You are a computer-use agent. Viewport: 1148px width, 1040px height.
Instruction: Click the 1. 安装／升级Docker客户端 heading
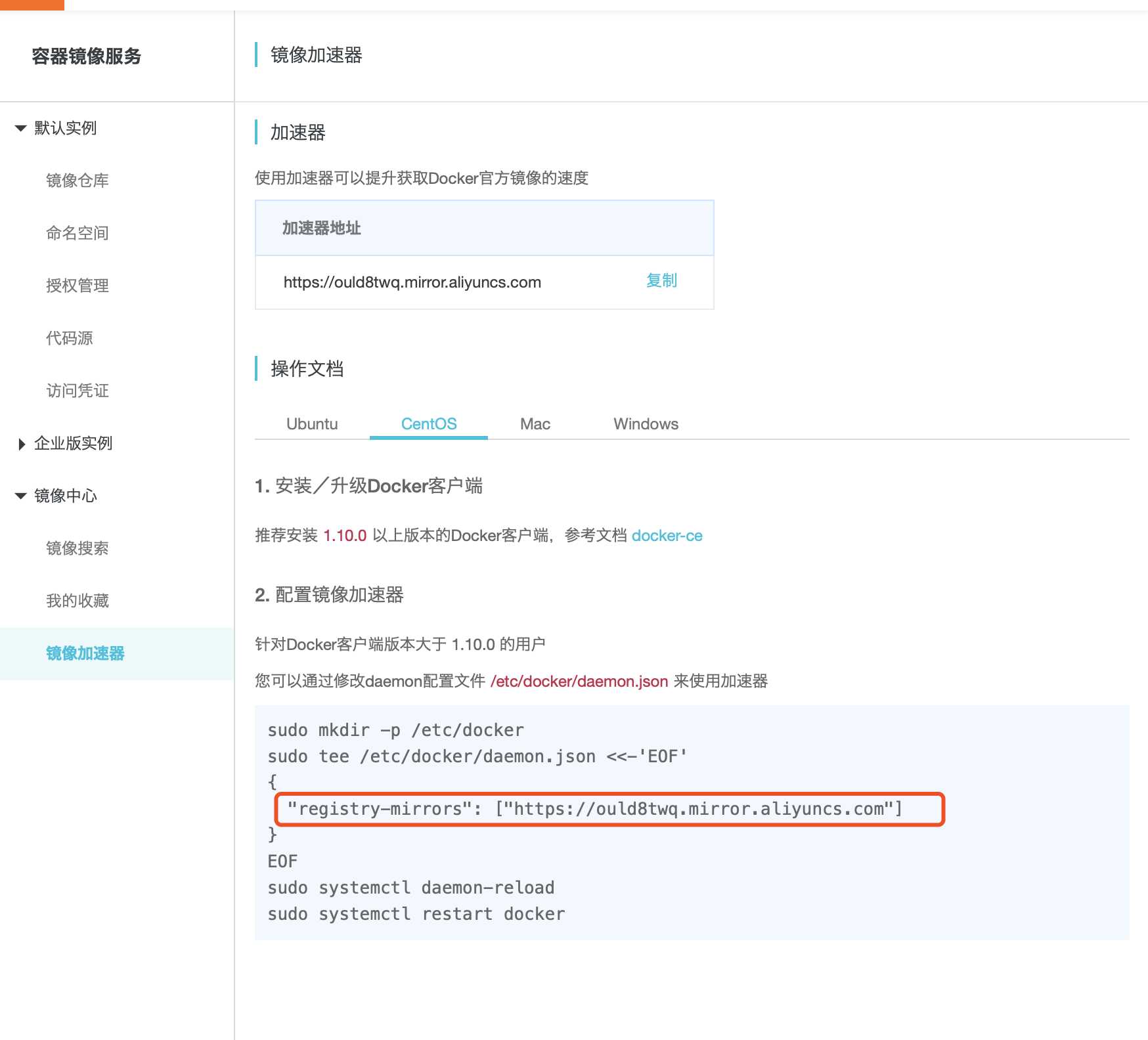tap(369, 486)
